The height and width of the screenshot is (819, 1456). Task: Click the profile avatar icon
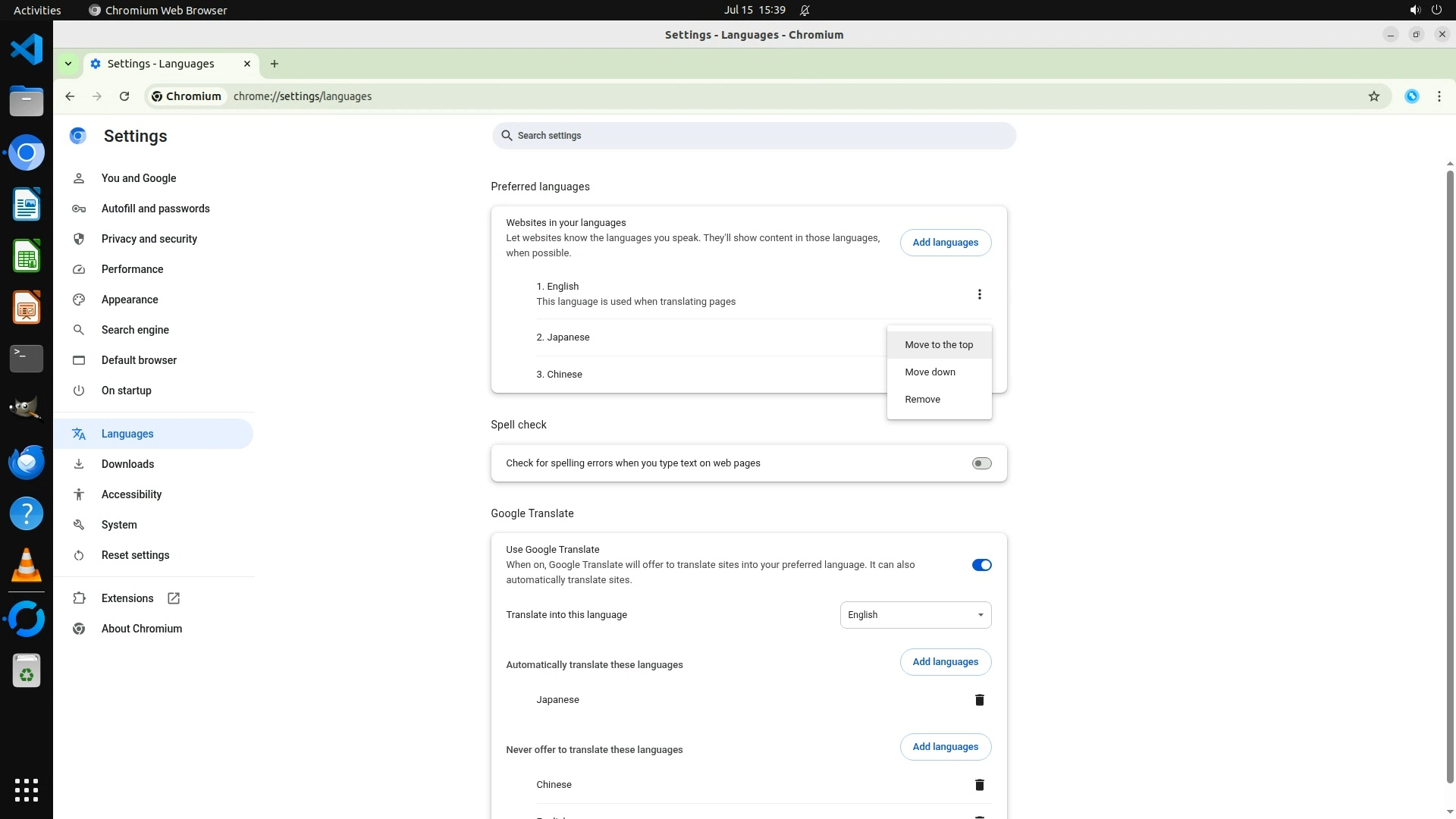1411,96
